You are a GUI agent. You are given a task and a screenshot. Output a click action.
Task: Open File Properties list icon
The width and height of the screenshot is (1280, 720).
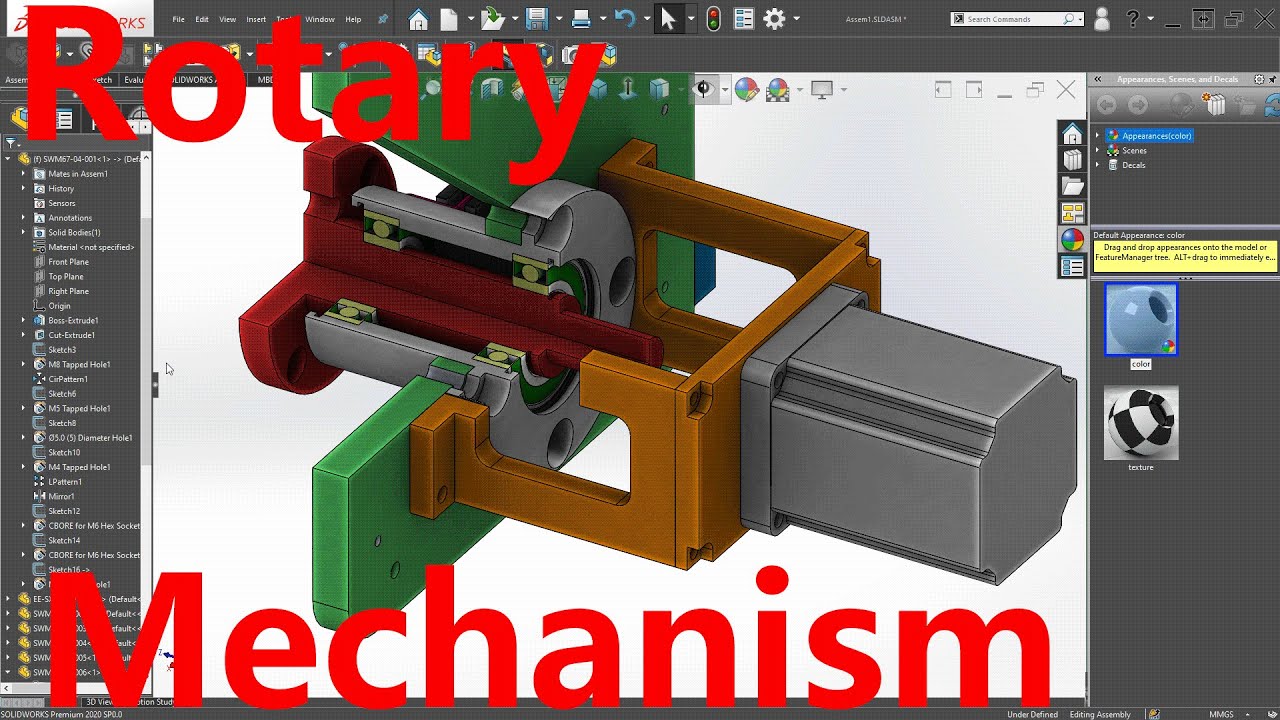(743, 19)
